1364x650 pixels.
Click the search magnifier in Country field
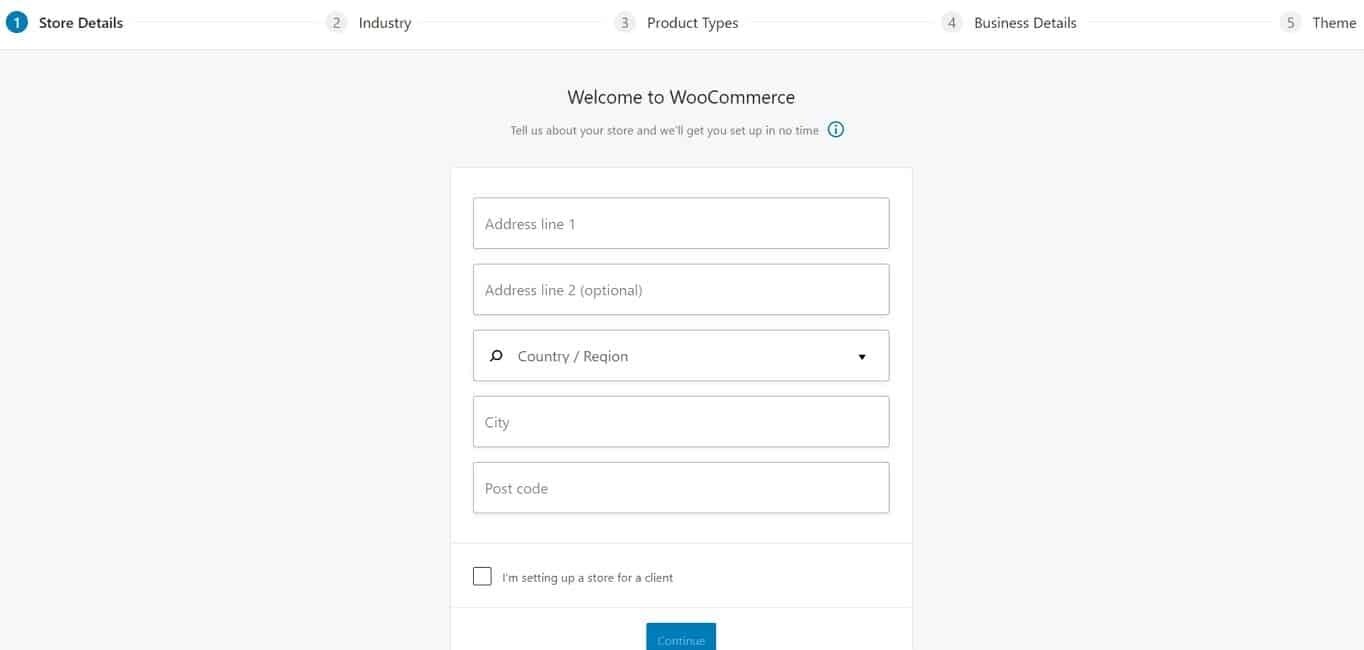496,356
